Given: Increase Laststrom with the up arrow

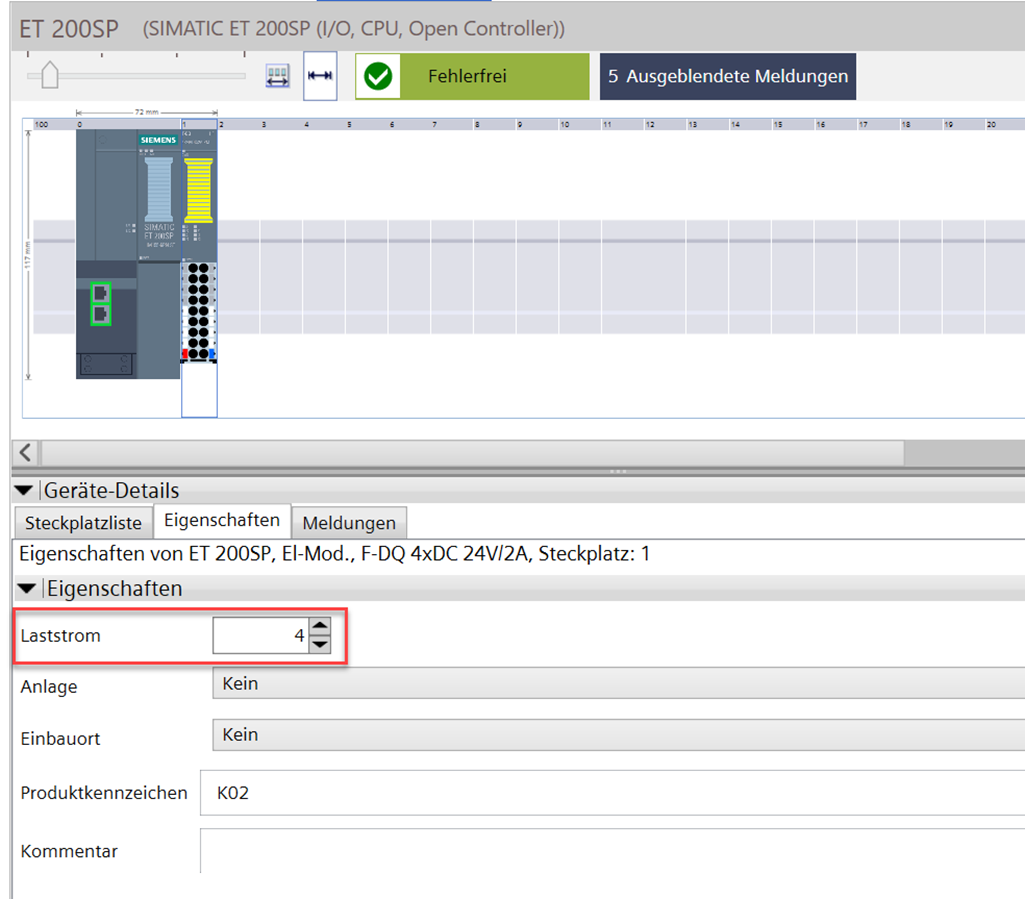Looking at the screenshot, I should point(319,627).
